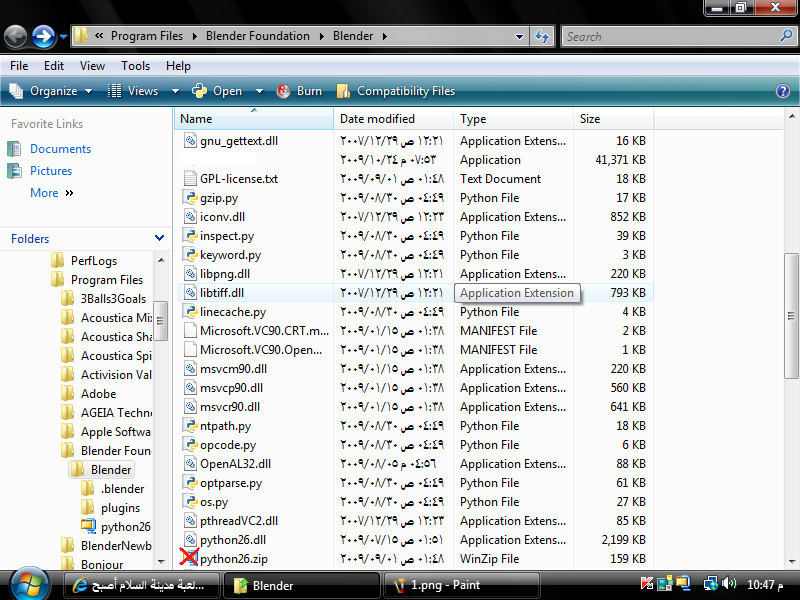
Task: Sort by Type column header
Action: tap(513, 119)
